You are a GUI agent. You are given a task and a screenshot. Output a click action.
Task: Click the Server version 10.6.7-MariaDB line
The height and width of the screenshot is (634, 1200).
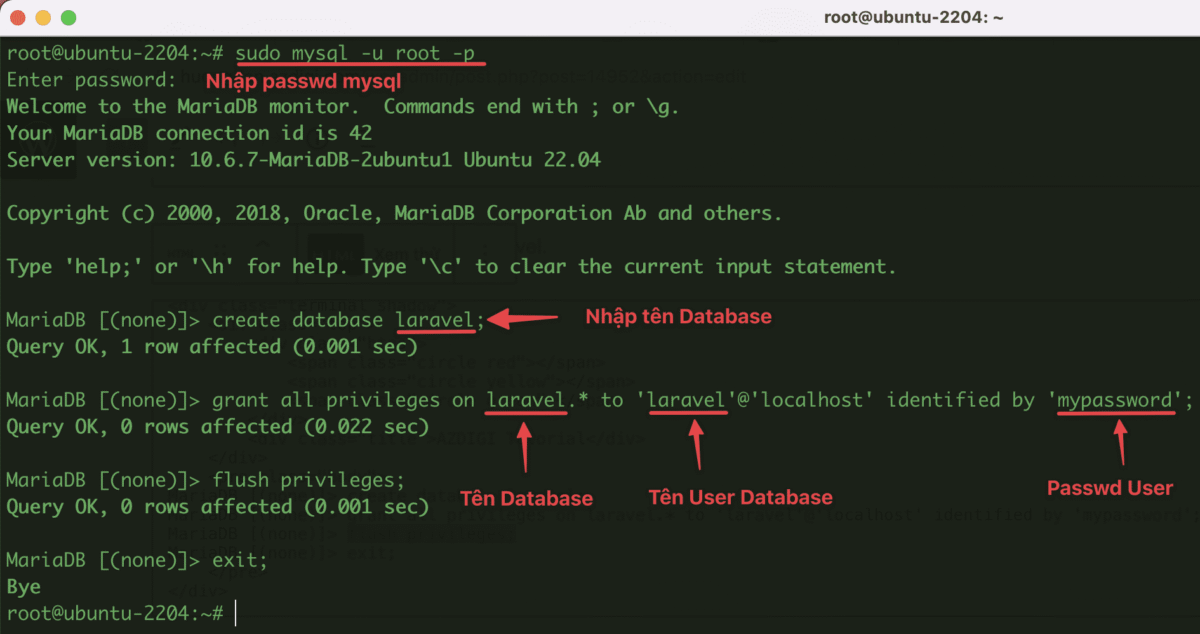pos(303,160)
